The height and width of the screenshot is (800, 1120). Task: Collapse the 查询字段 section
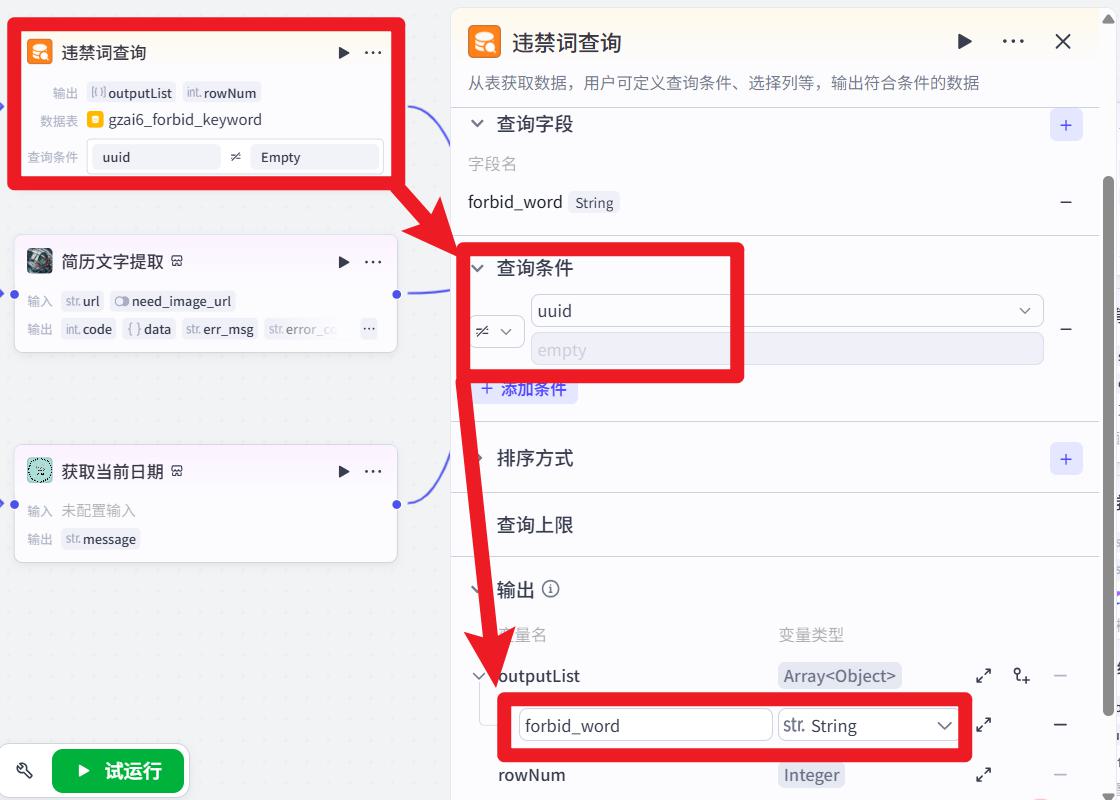pyautogui.click(x=477, y=124)
